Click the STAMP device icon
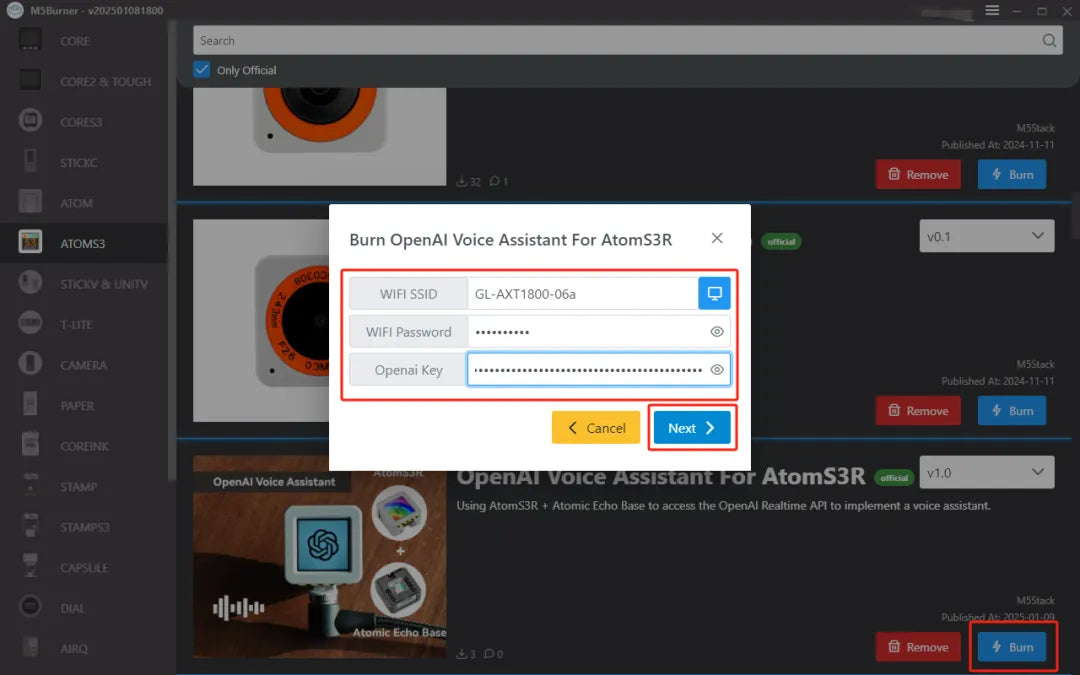This screenshot has height=675, width=1080. [30, 486]
